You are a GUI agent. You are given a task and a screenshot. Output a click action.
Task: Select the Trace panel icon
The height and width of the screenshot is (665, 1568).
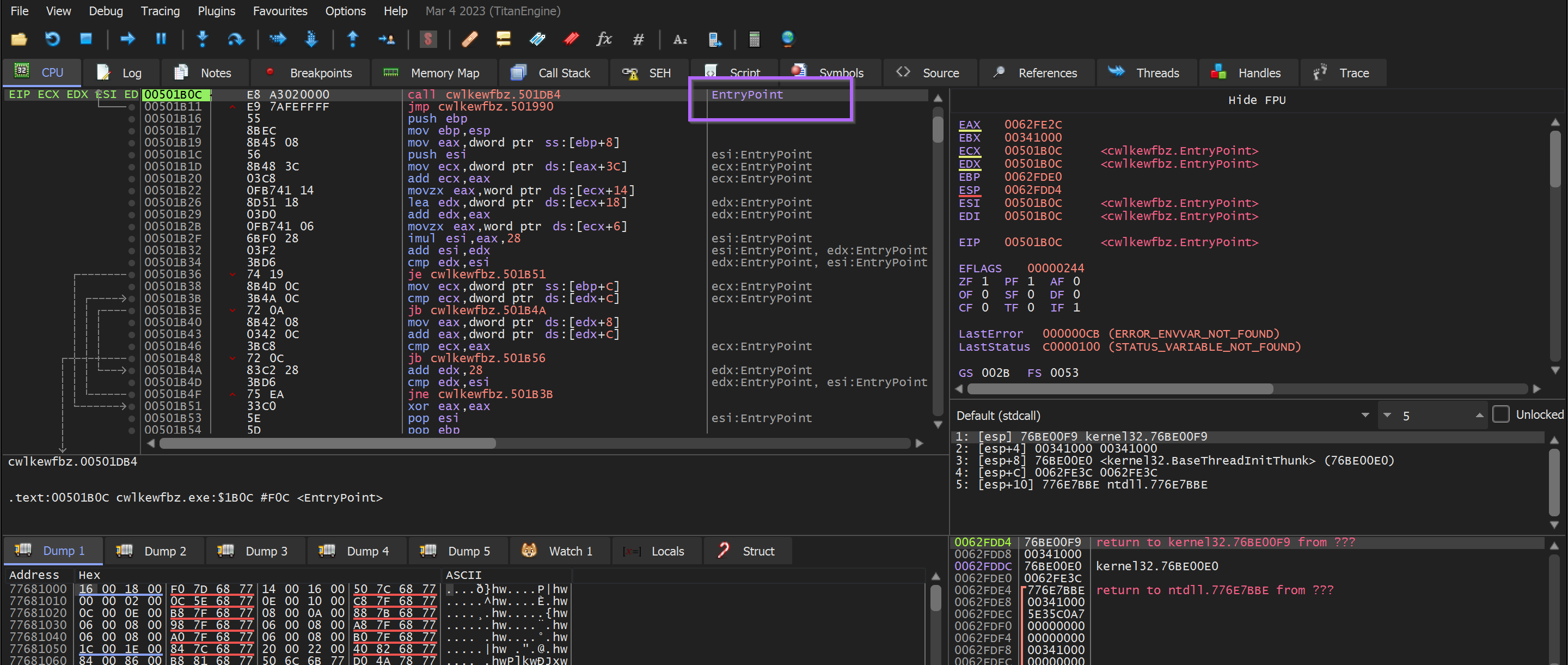pos(1318,71)
